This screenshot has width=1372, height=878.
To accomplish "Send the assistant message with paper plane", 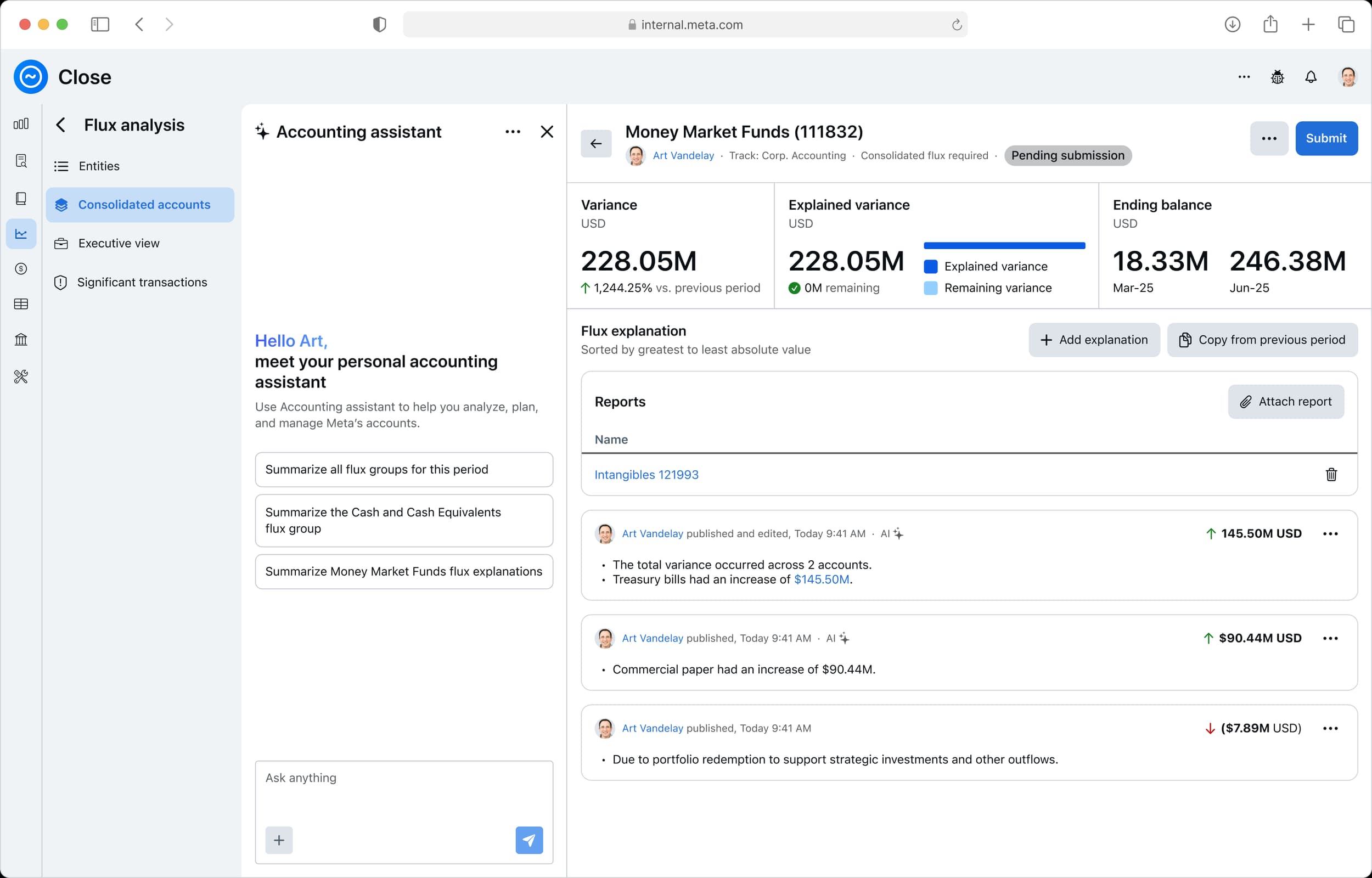I will pos(530,840).
